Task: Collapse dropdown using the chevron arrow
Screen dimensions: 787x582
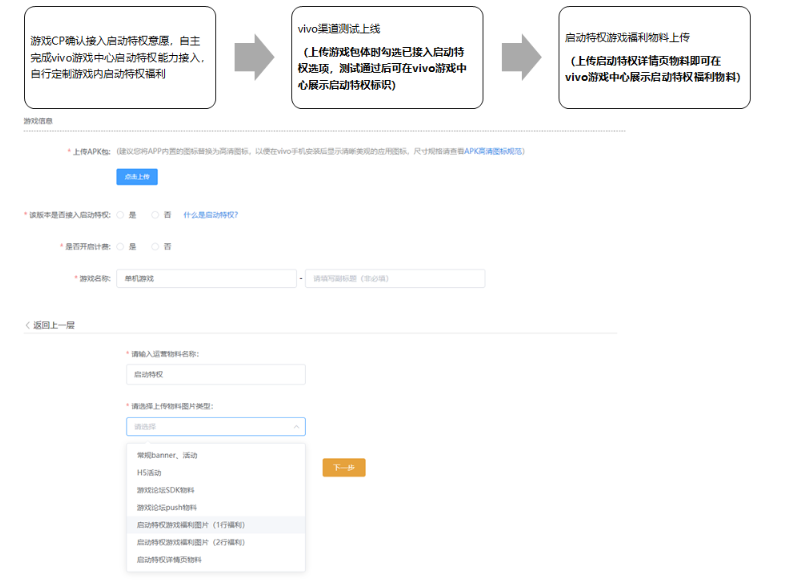Action: [296, 426]
